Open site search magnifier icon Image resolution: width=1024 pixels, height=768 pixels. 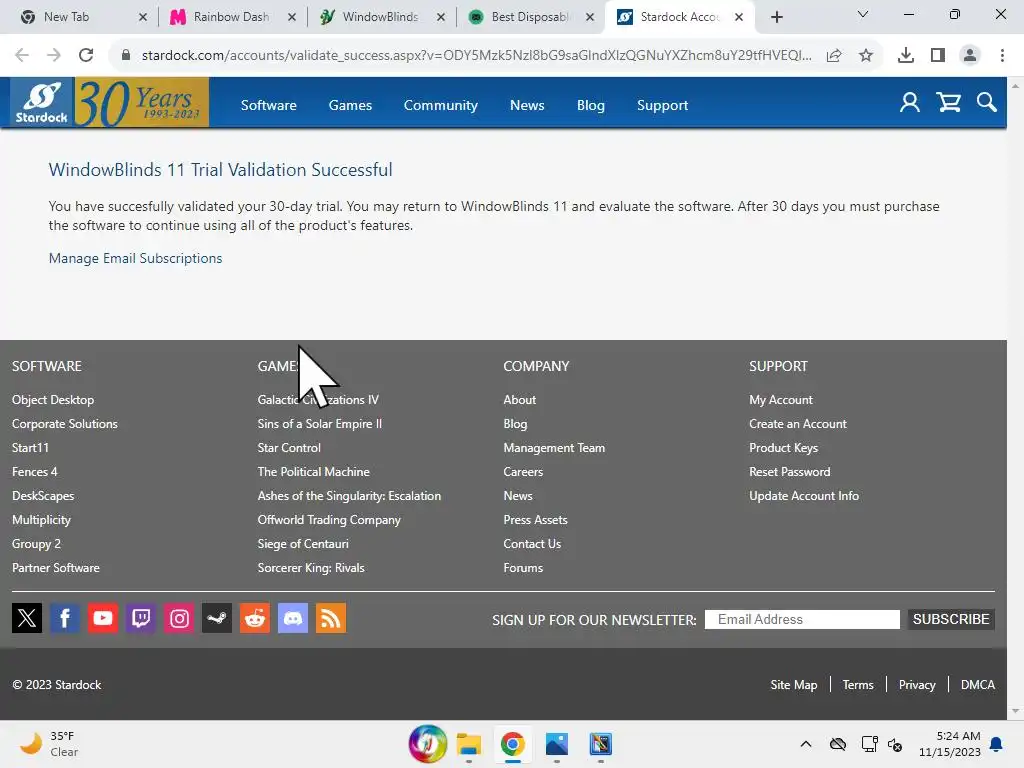tap(987, 103)
